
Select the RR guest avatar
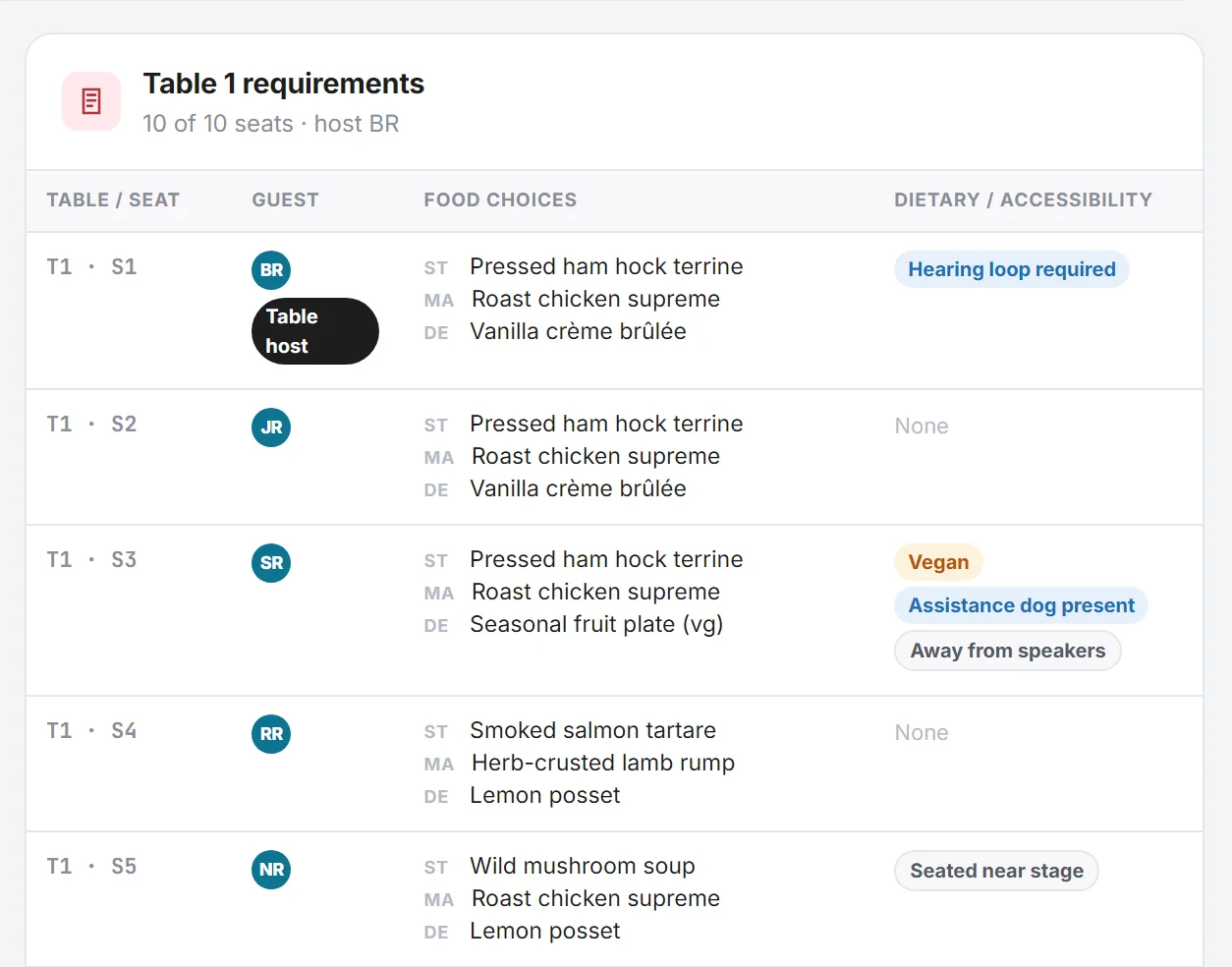(271, 734)
